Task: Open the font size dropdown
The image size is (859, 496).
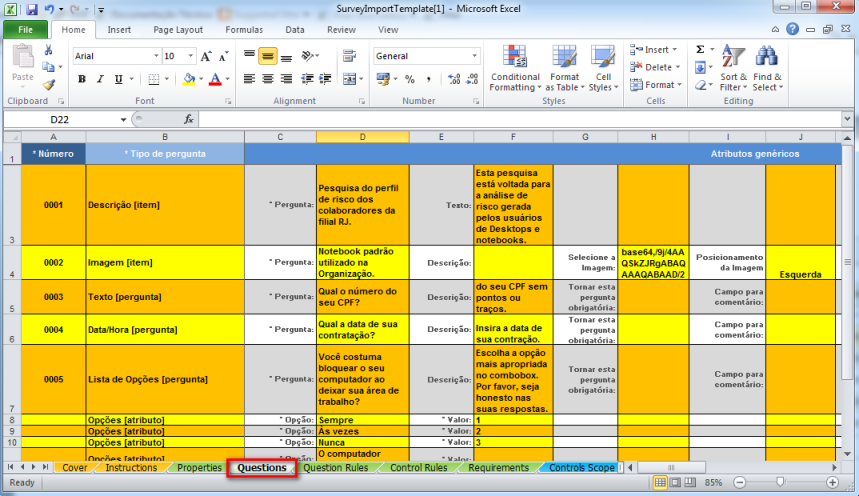Action: click(x=191, y=56)
